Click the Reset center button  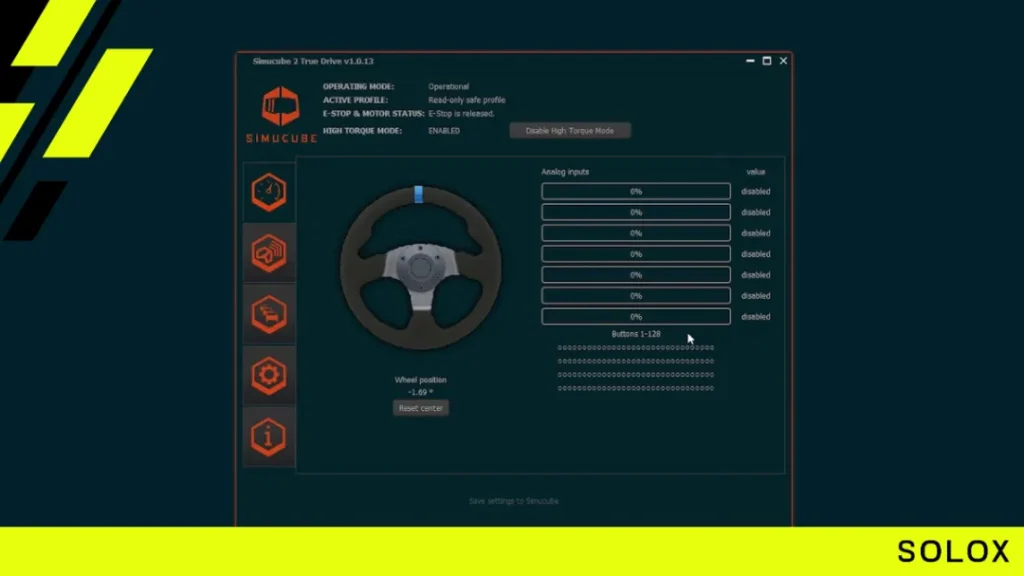click(421, 408)
